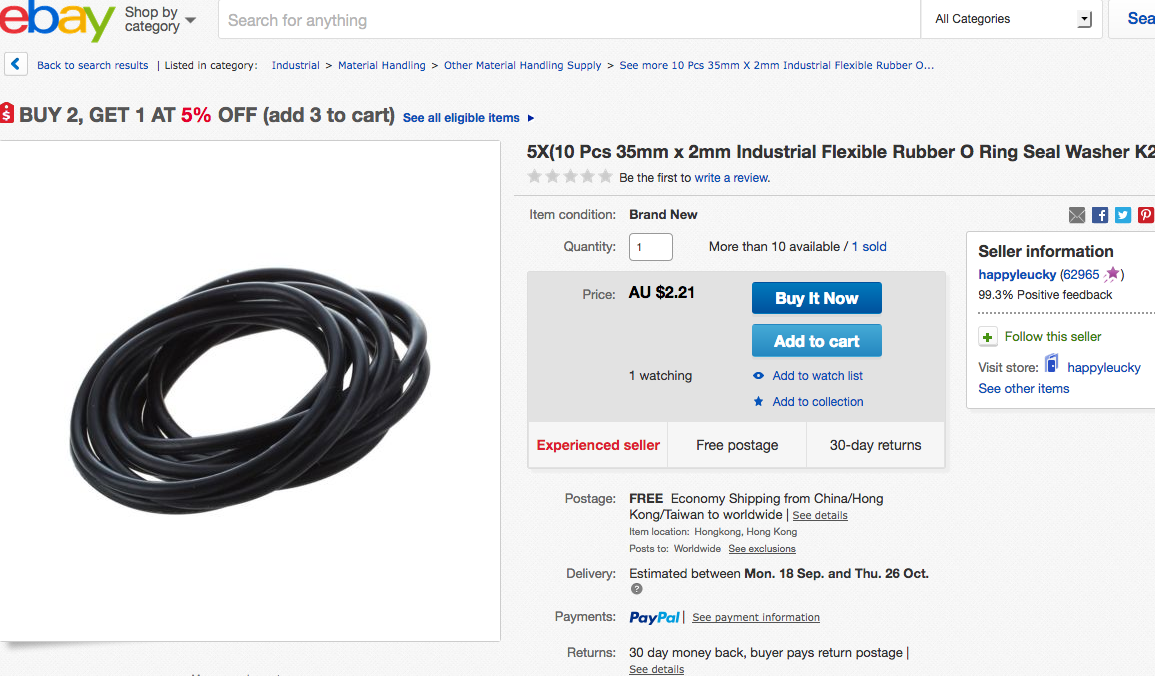Click the green plus Follow this seller
This screenshot has width=1155, height=676.
click(988, 337)
